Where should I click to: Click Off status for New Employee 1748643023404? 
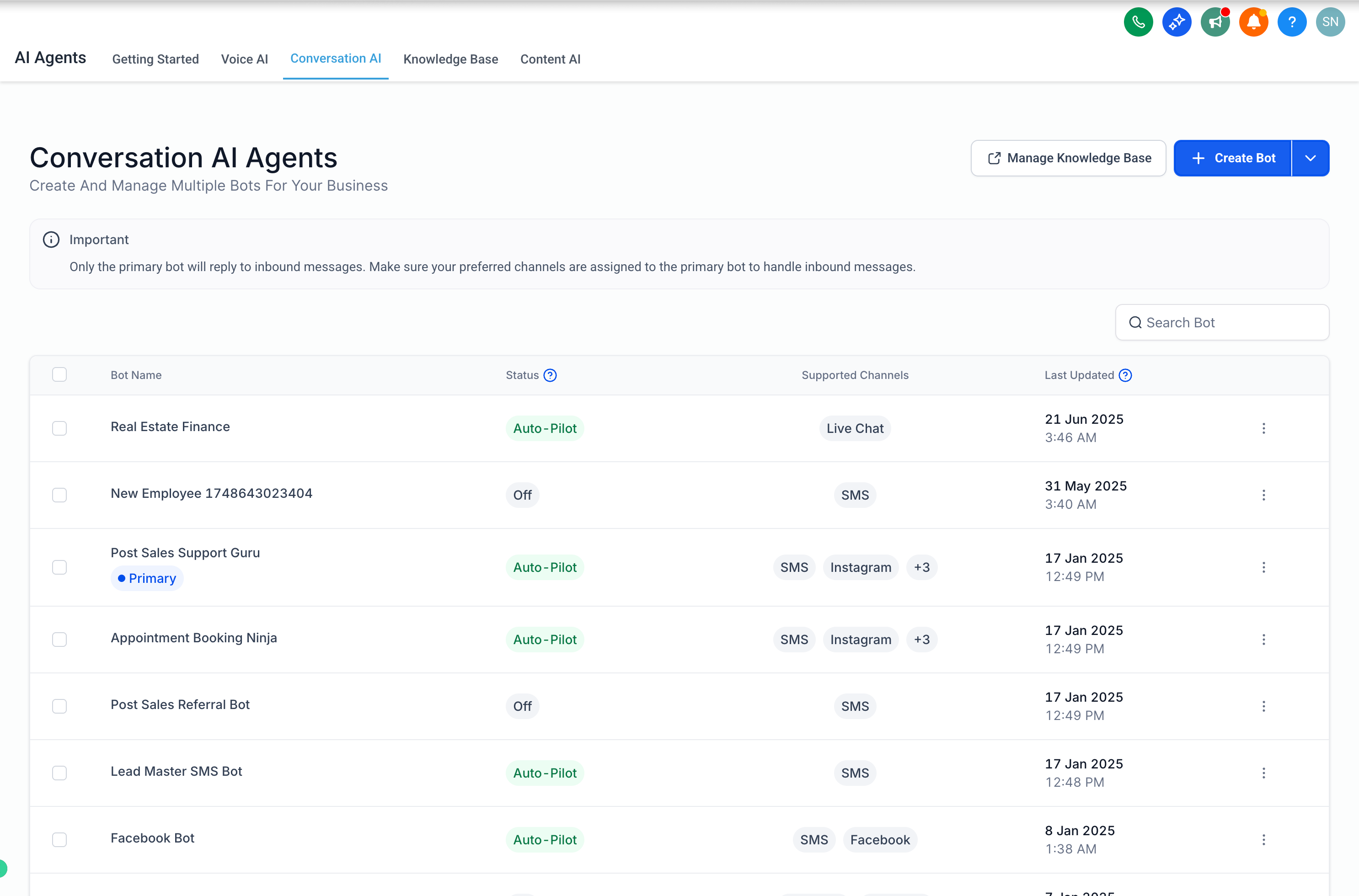coord(522,495)
